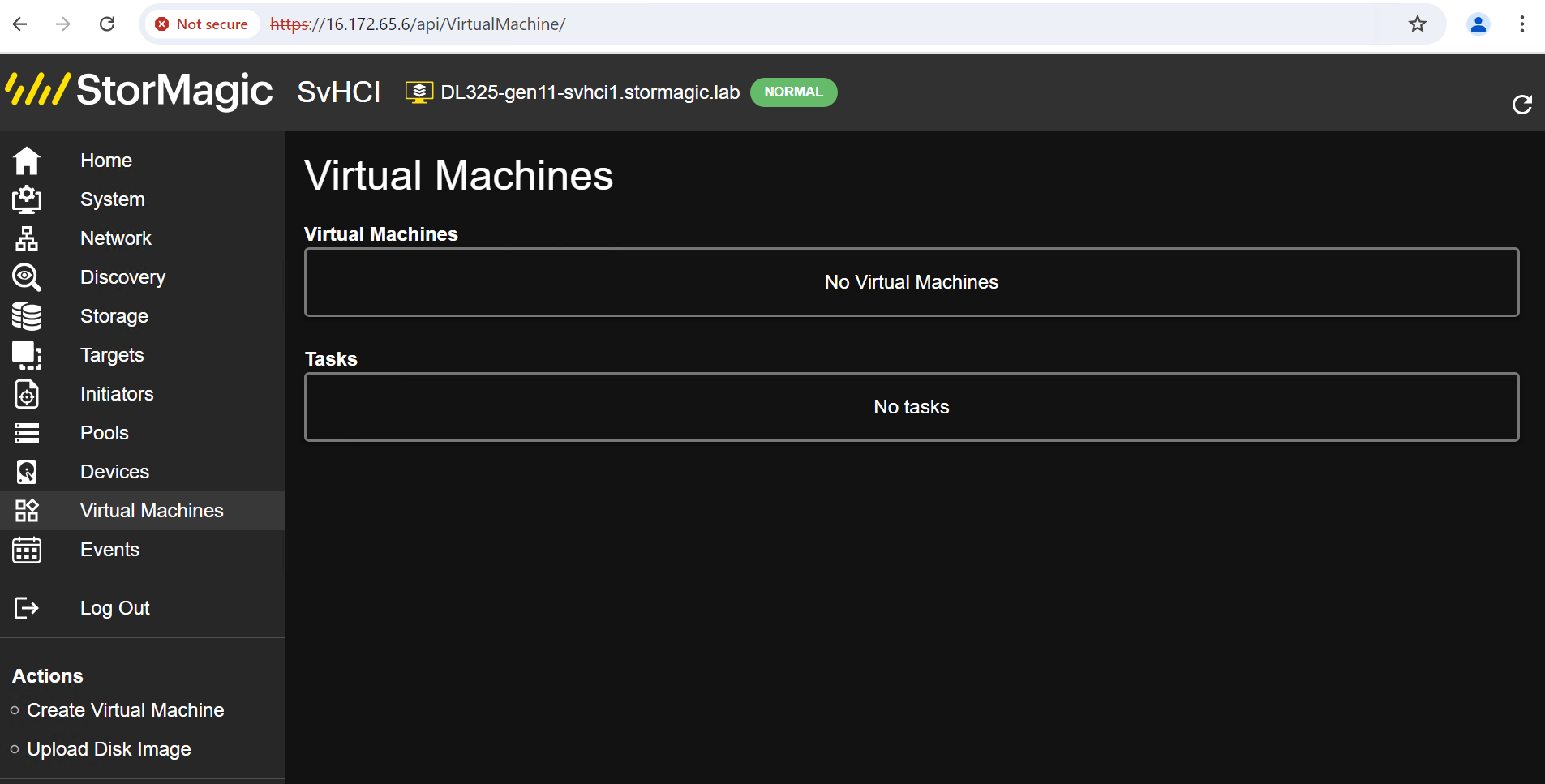Click the DL325-gen11-svhci1.stormagic.lab hostname
The image size is (1545, 784).
tap(590, 92)
